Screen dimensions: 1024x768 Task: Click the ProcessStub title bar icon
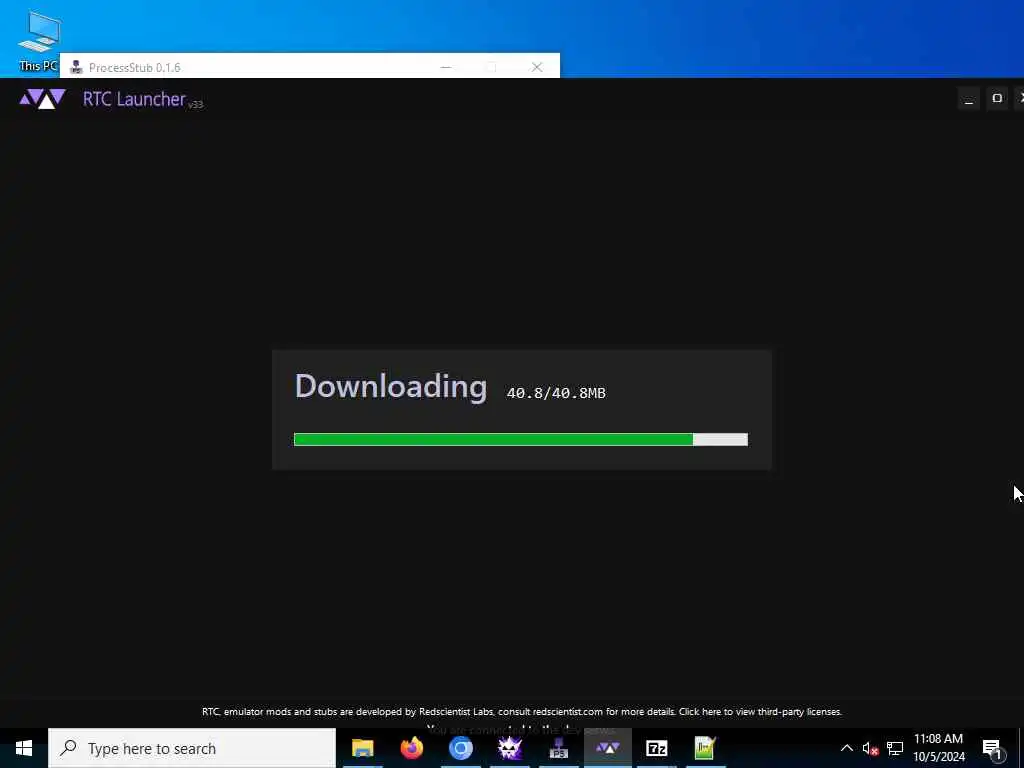click(x=76, y=67)
